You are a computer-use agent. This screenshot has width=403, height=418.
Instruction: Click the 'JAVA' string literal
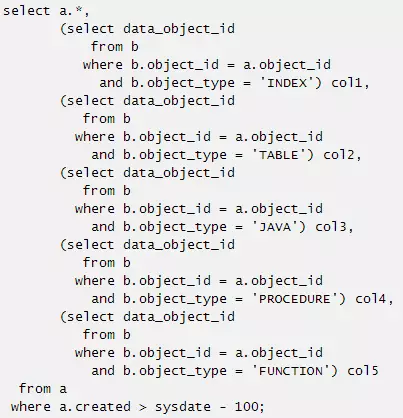(x=275, y=227)
